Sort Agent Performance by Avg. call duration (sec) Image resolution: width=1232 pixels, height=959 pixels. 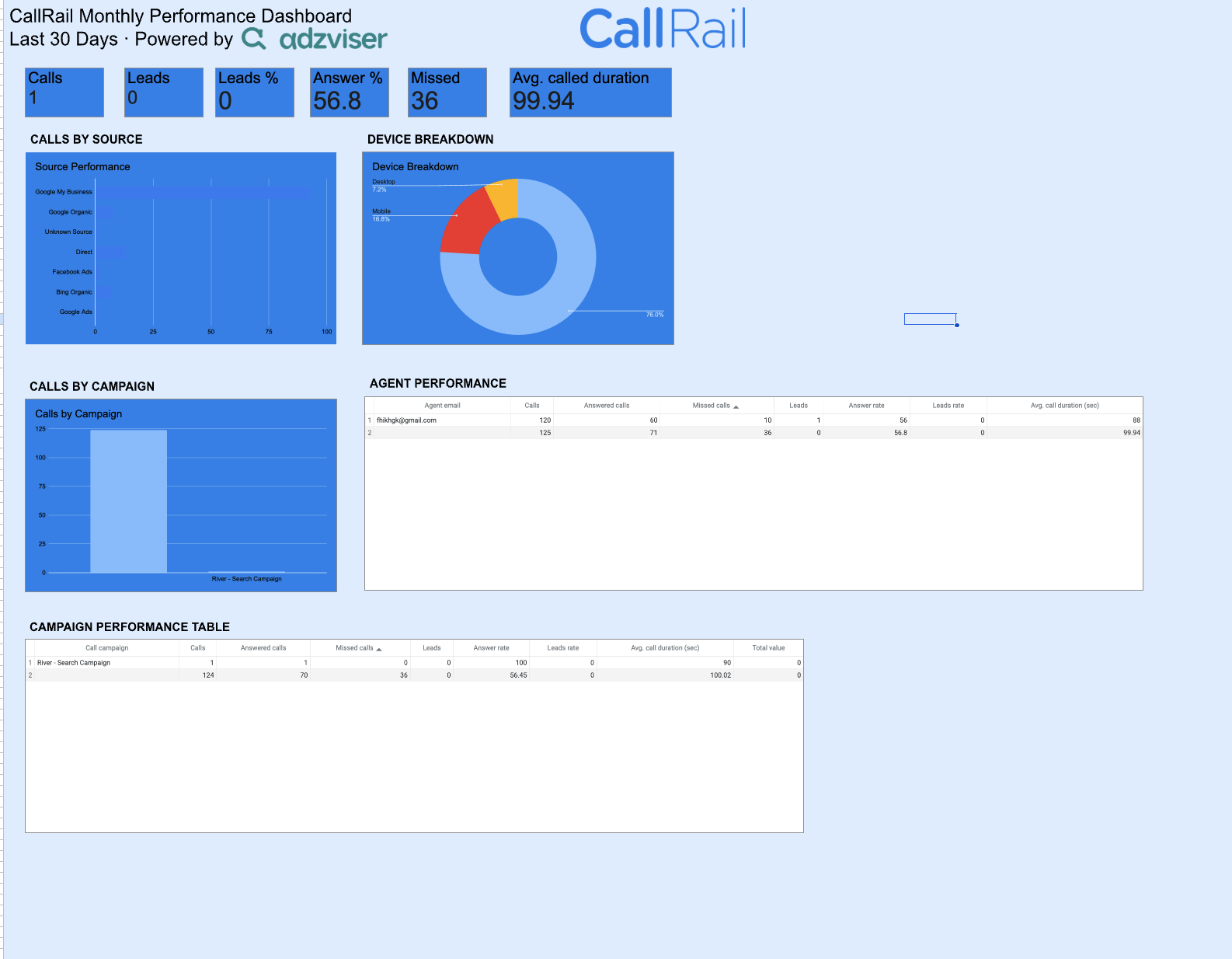1065,406
